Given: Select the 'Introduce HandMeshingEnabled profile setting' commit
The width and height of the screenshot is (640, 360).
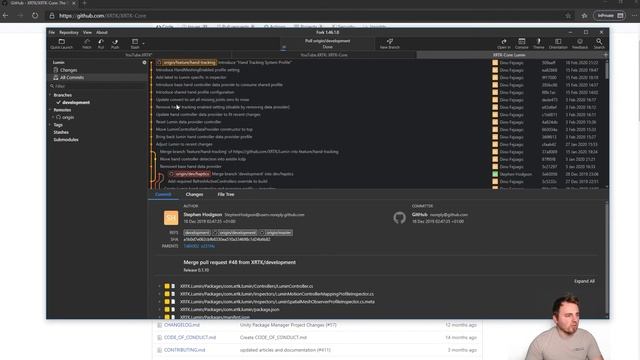Looking at the screenshot, I should (x=198, y=70).
